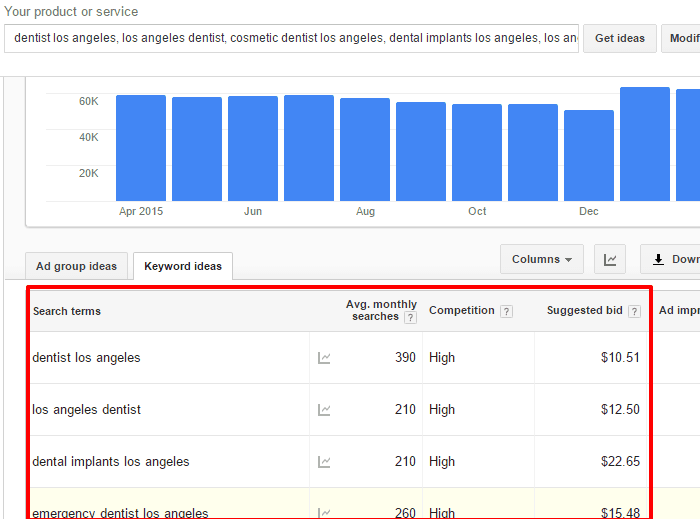Viewport: 700px width, 519px height.
Task: Sort by the Competition column header
Action: pos(462,310)
